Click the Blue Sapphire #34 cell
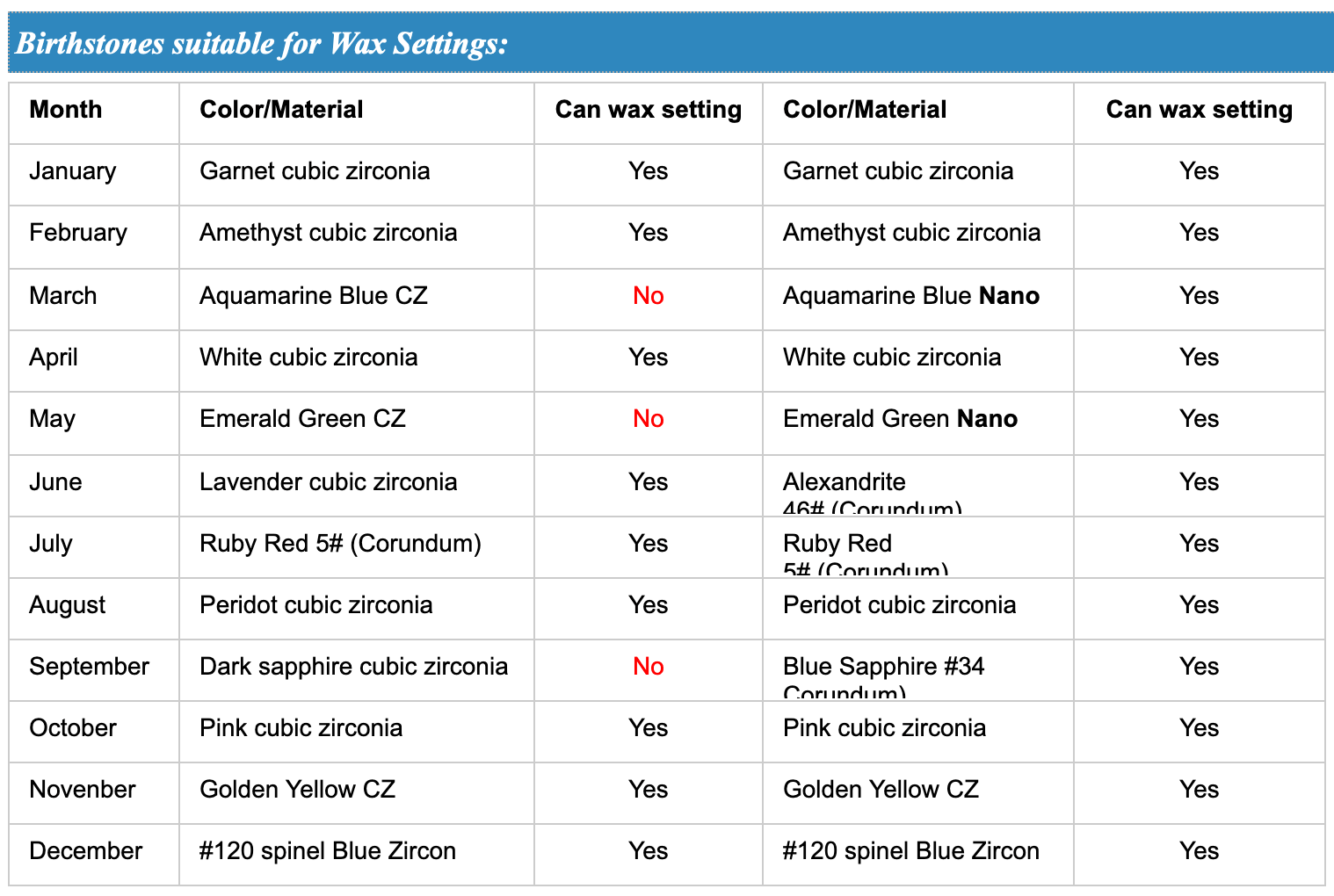 [x=884, y=668]
